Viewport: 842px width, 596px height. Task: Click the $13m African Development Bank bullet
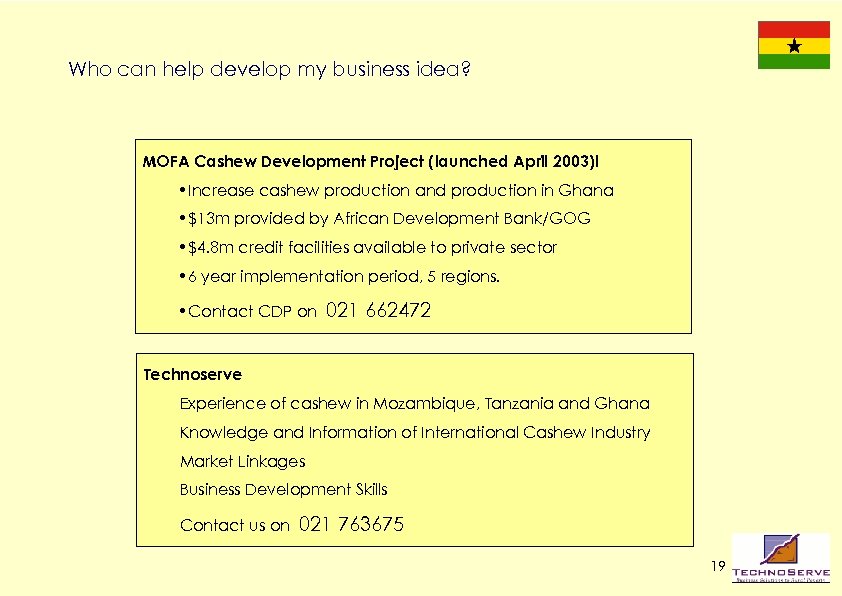[x=382, y=218]
